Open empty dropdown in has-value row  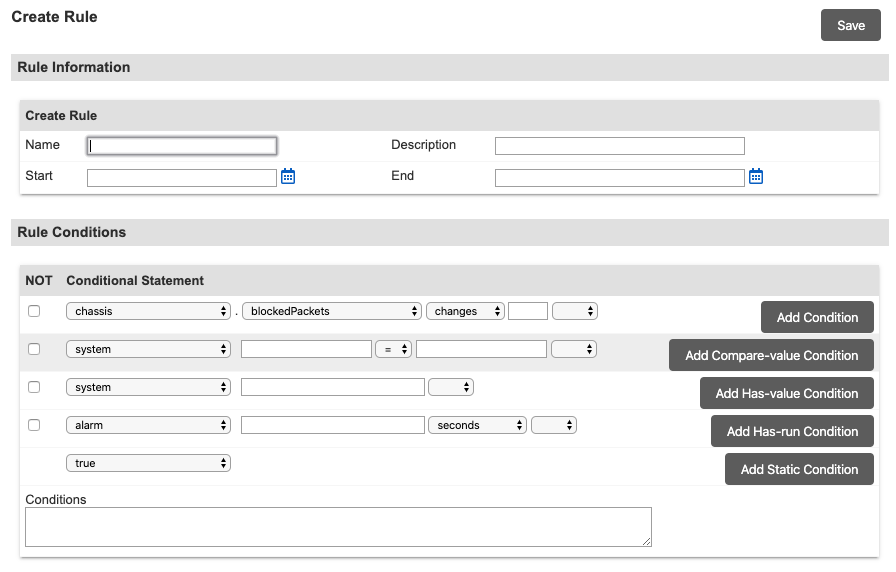click(x=451, y=387)
